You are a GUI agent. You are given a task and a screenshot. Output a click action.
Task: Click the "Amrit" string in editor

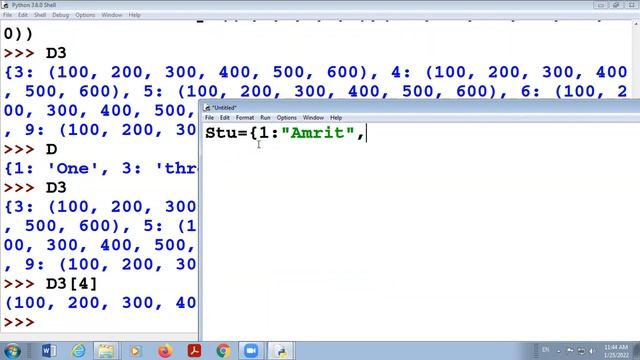[318, 133]
